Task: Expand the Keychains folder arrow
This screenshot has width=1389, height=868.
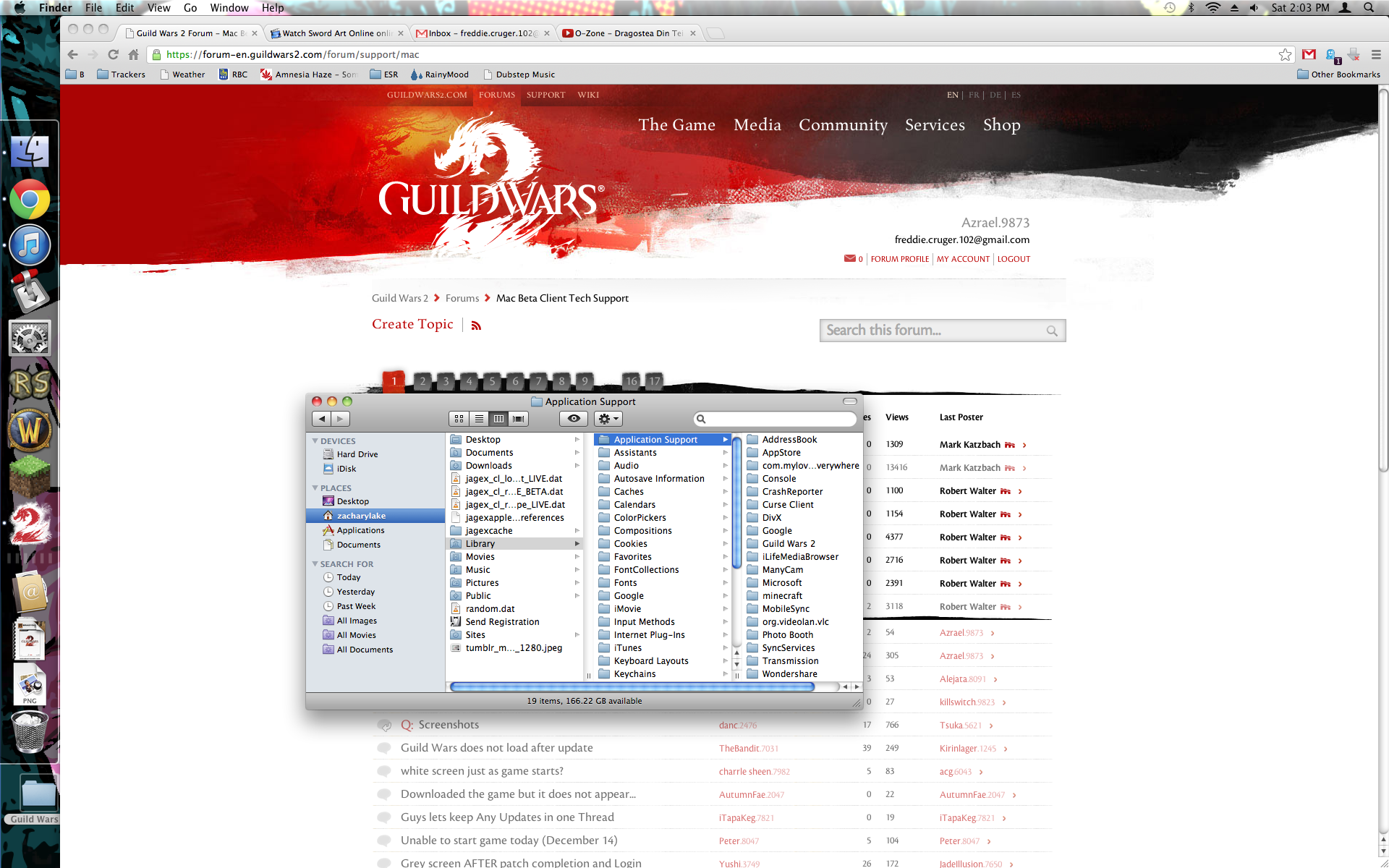Action: (x=726, y=674)
